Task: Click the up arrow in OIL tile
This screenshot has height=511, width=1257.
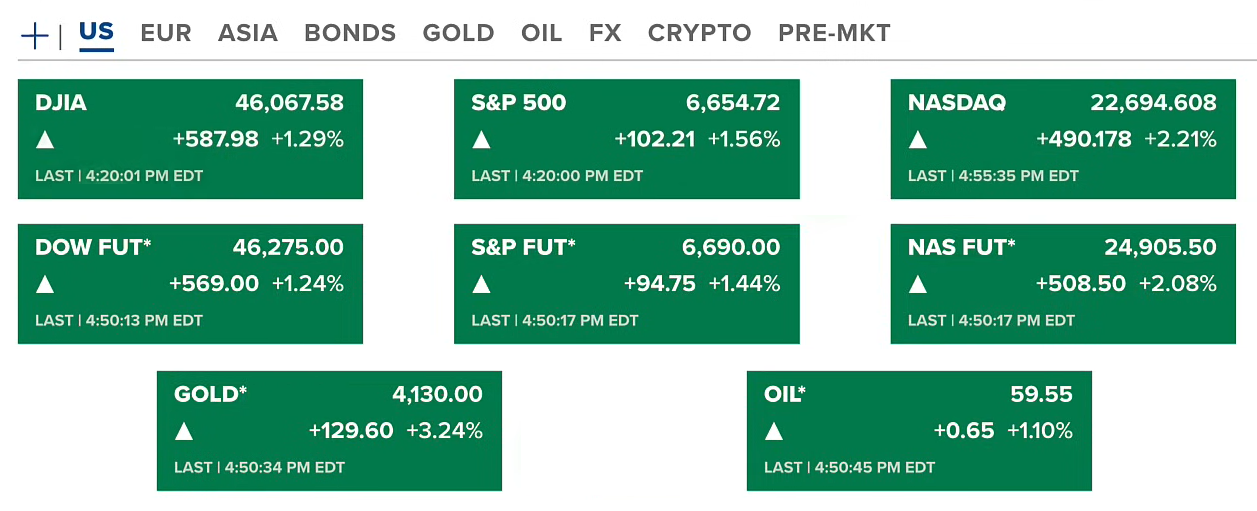Action: [x=774, y=432]
